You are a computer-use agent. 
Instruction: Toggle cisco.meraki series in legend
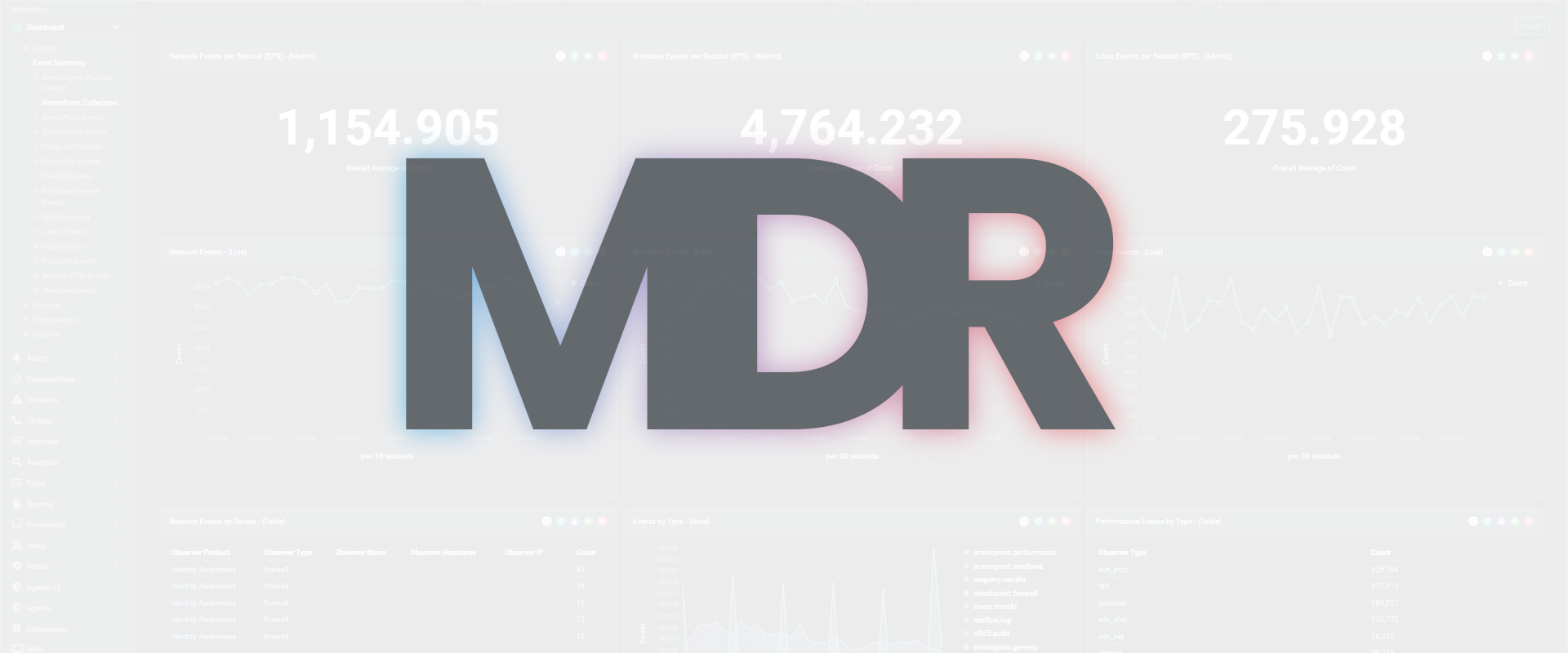(x=991, y=606)
